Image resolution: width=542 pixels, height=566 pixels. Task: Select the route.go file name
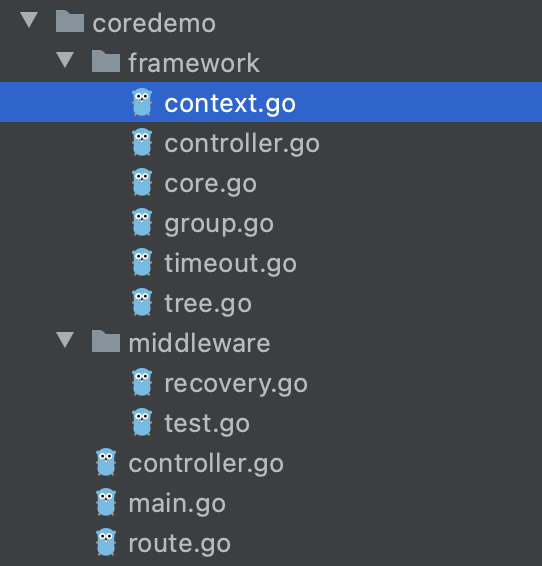179,544
